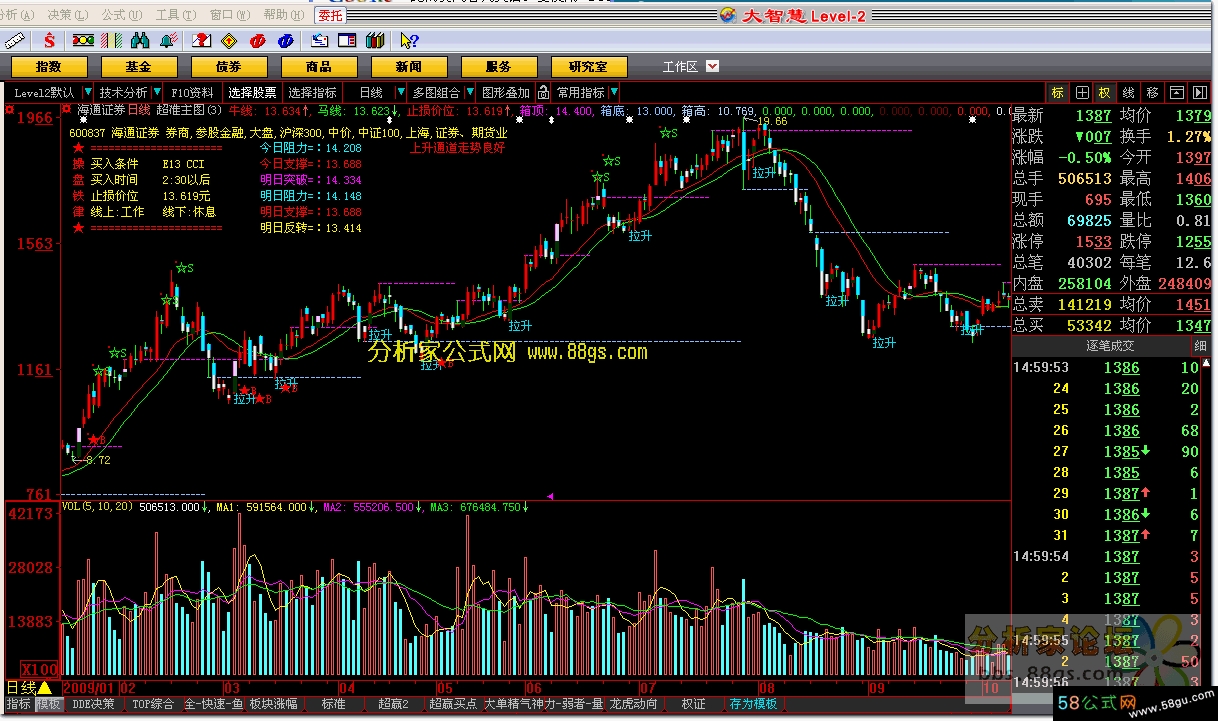Open the 工作区 workspace dropdown arrow
Screen dimensions: 1218x721
[712, 66]
